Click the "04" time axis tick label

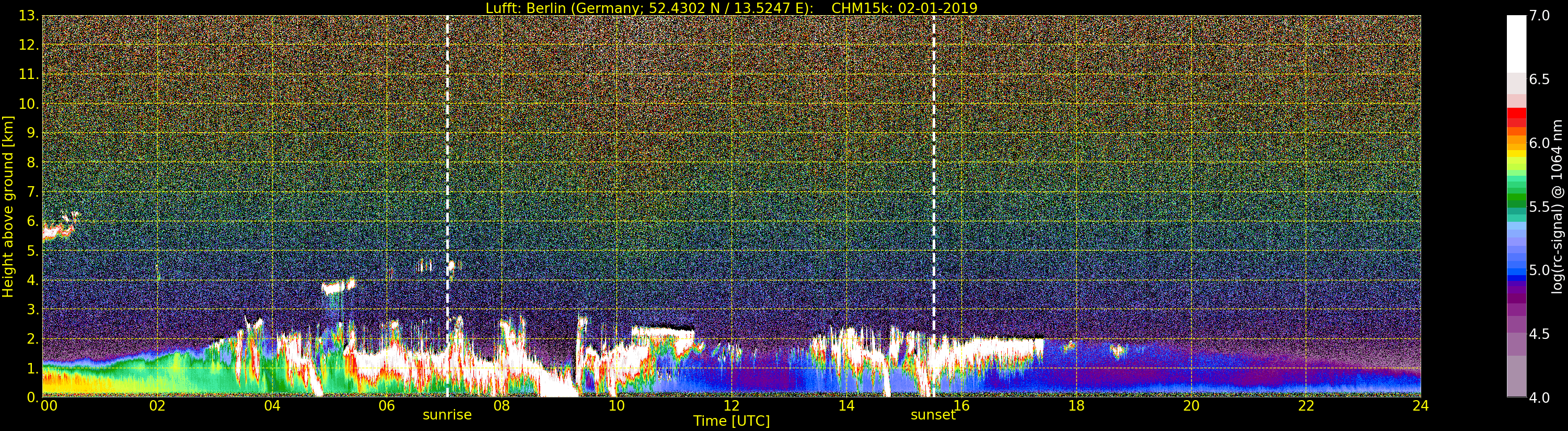click(x=272, y=405)
